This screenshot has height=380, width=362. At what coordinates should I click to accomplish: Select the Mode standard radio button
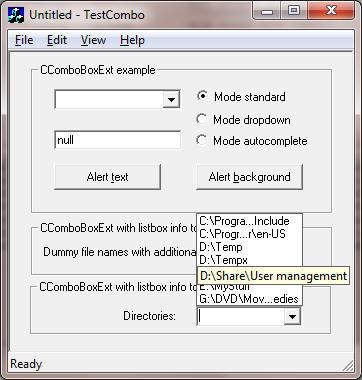tap(202, 97)
